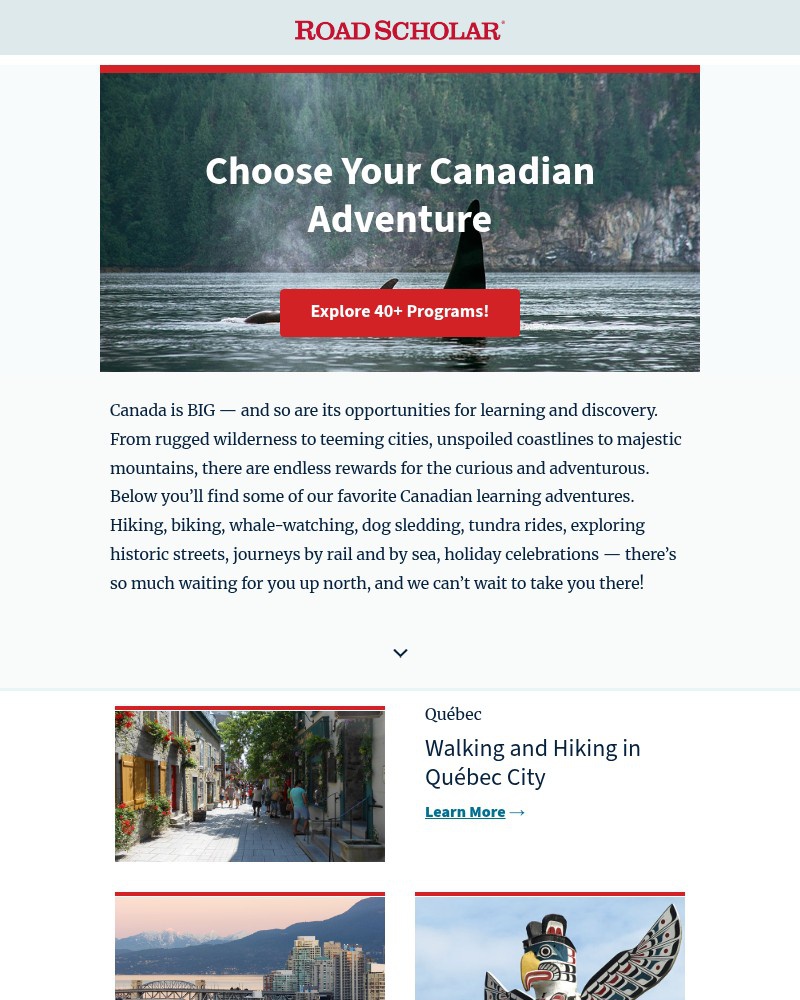800x1000 pixels.
Task: Open the Québec City street scene thumbnail
Action: [x=249, y=784]
